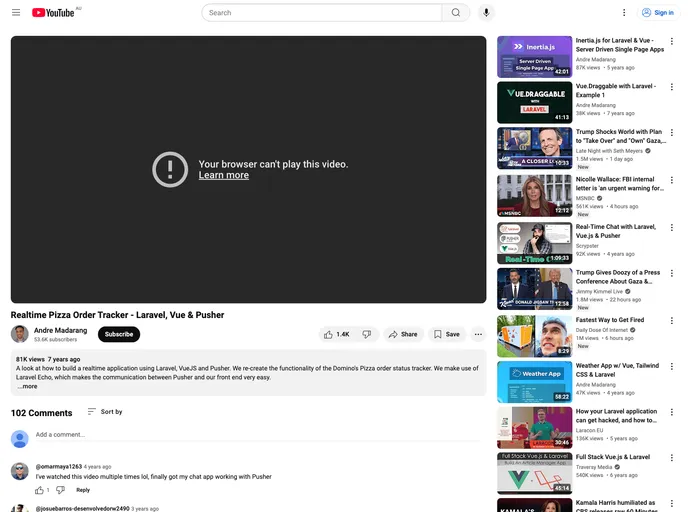This screenshot has width=688, height=512.
Task: Like the video with 1.4K likes
Action: tap(337, 334)
